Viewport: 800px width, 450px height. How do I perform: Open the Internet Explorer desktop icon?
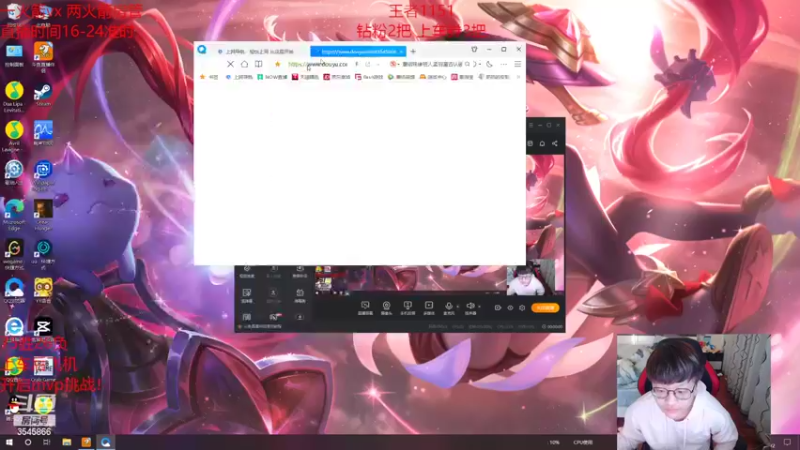pyautogui.click(x=14, y=327)
